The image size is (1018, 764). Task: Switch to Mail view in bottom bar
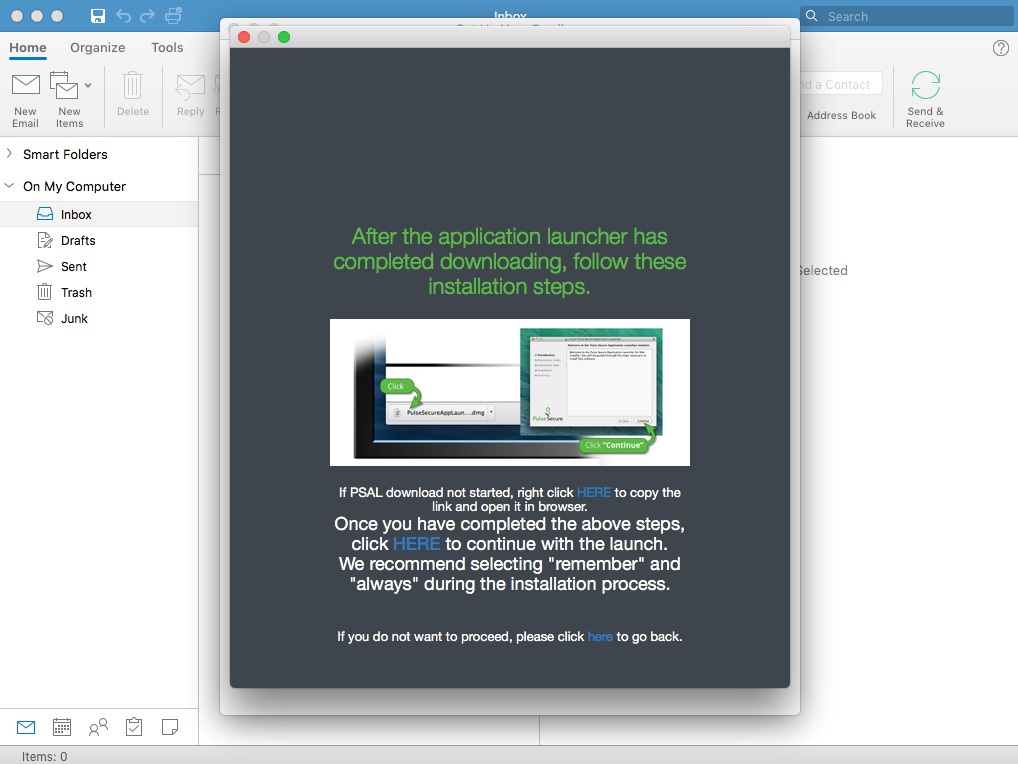(x=26, y=727)
